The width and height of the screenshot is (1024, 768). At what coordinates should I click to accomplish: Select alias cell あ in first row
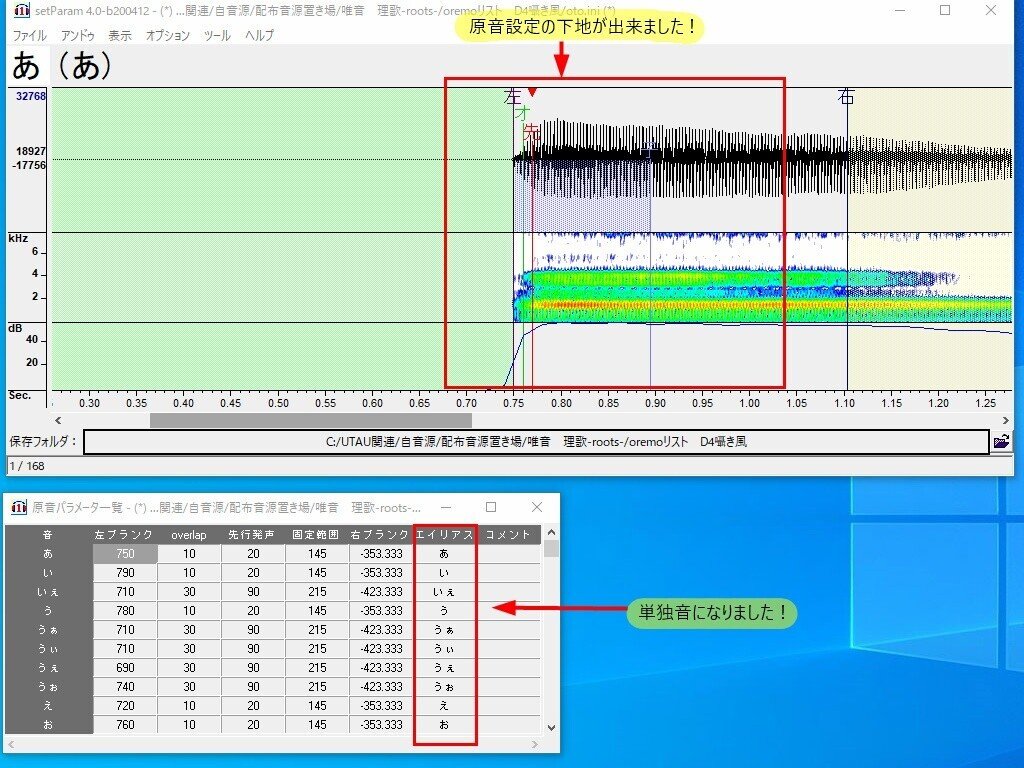[x=445, y=553]
